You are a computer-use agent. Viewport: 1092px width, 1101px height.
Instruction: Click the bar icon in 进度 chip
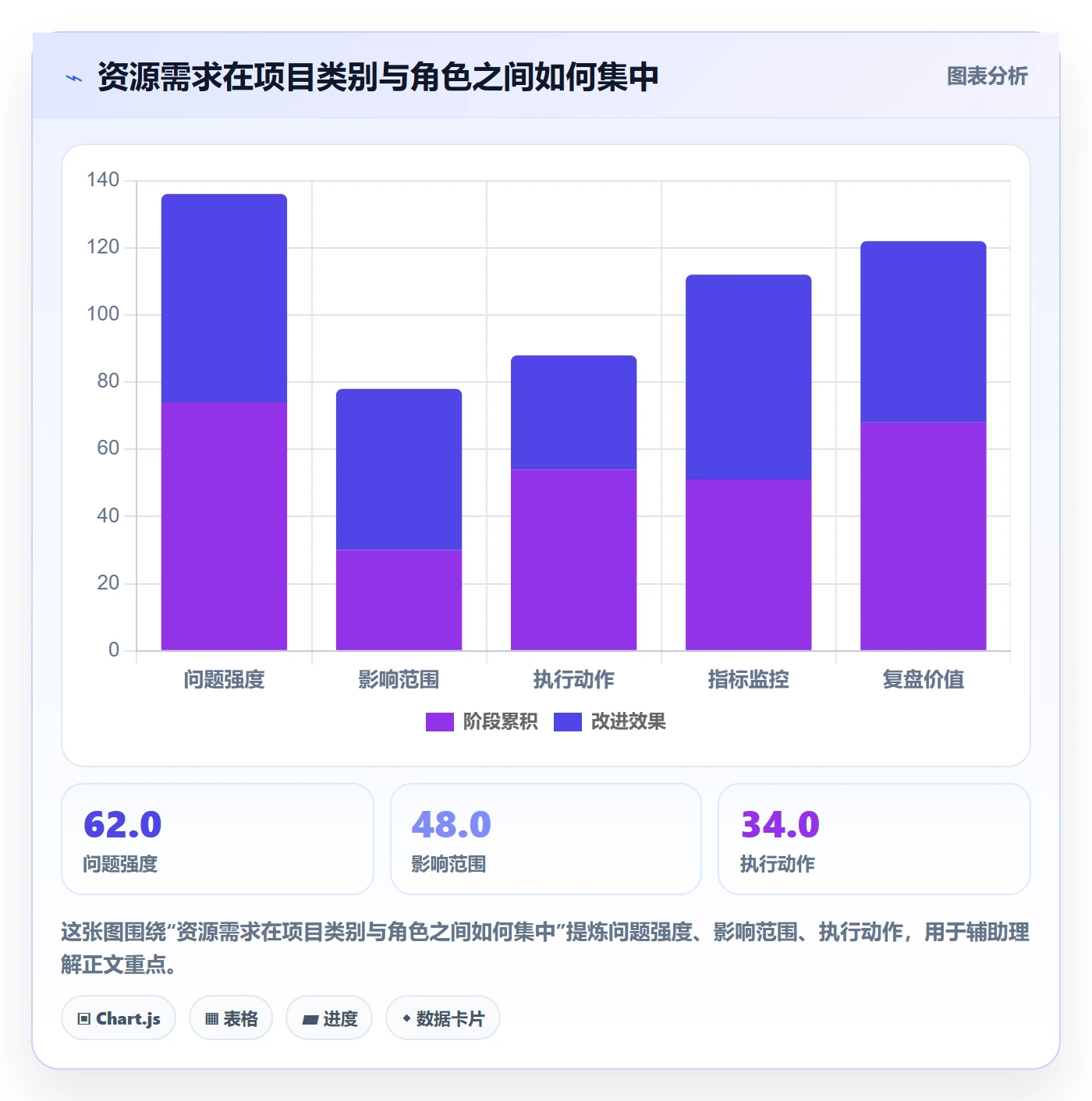click(310, 1020)
